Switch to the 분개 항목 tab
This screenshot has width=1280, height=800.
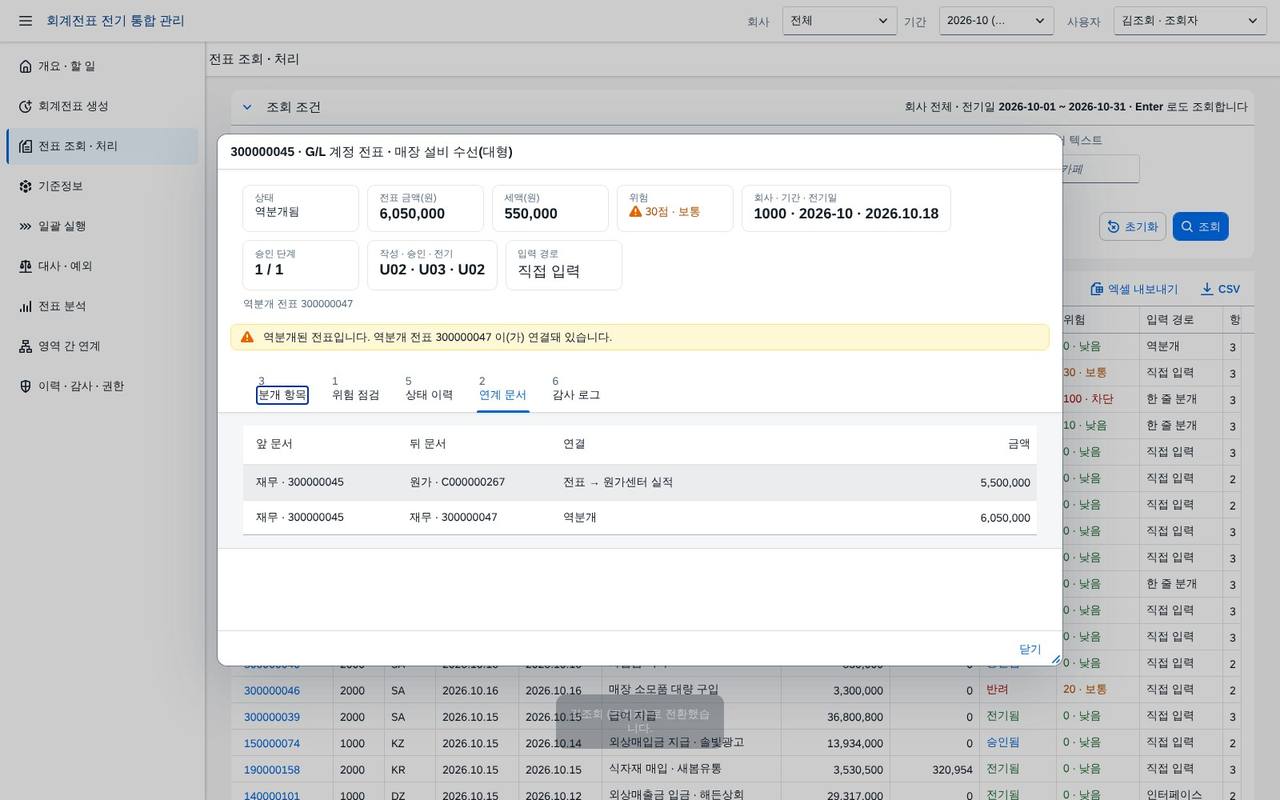pyautogui.click(x=282, y=395)
